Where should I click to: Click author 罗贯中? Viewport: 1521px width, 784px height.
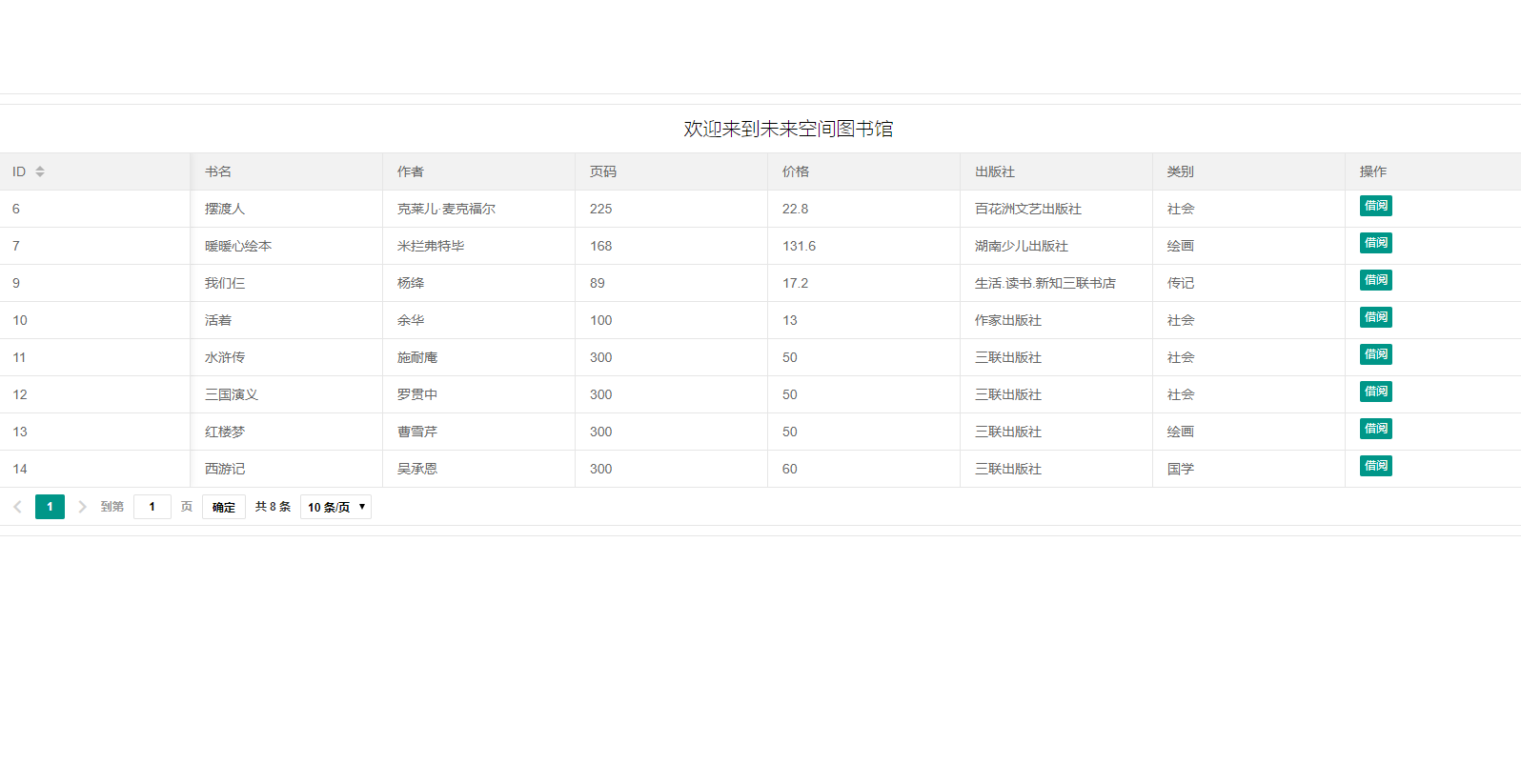tap(417, 394)
